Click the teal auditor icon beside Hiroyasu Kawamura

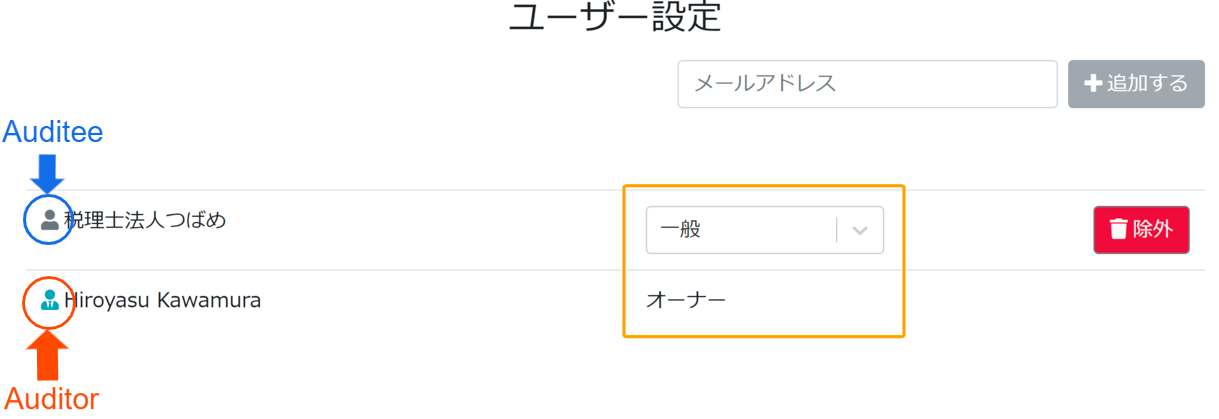(x=49, y=299)
